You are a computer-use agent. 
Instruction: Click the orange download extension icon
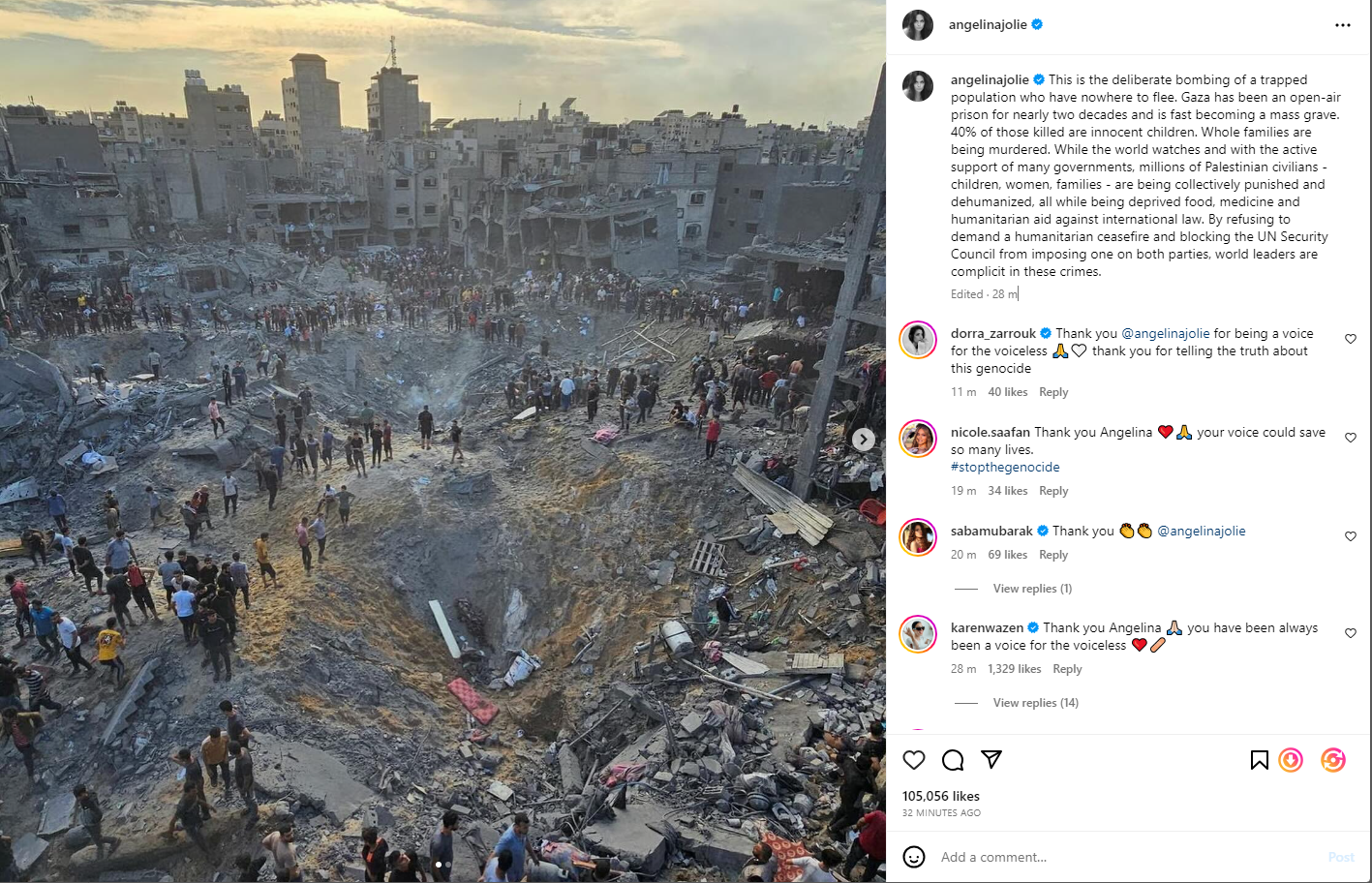click(1291, 760)
